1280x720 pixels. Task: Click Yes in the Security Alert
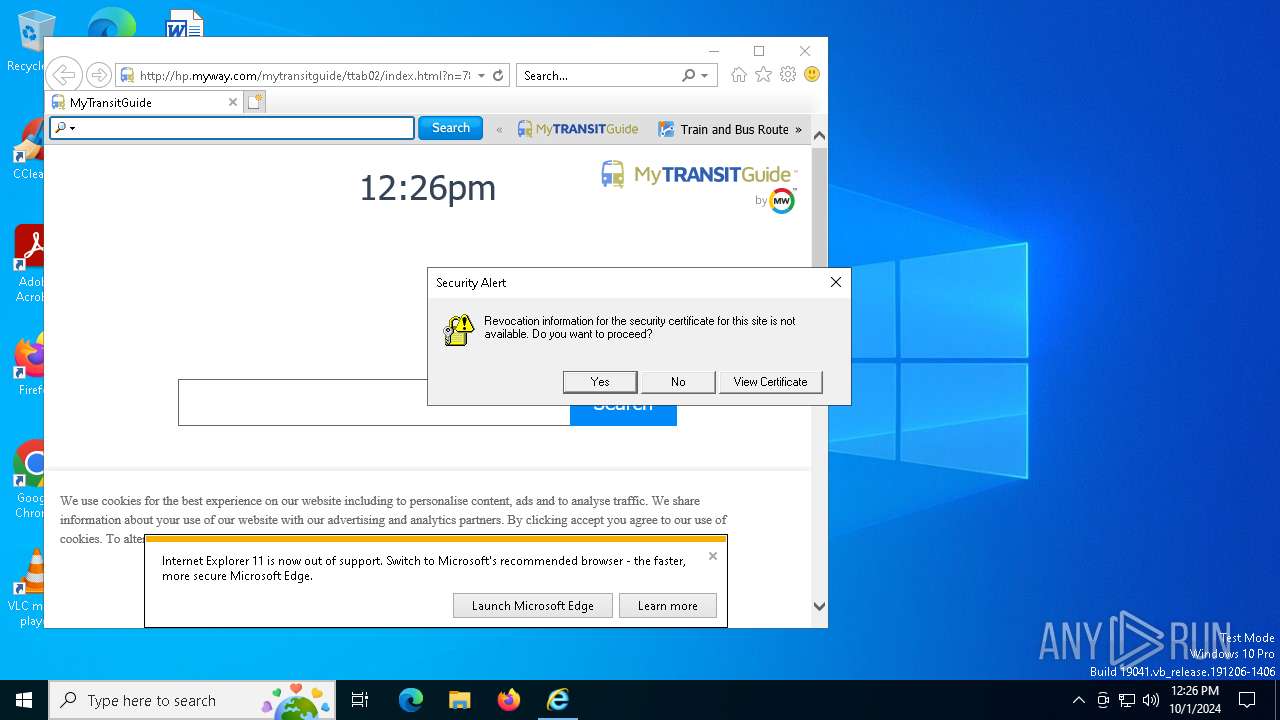(x=600, y=382)
